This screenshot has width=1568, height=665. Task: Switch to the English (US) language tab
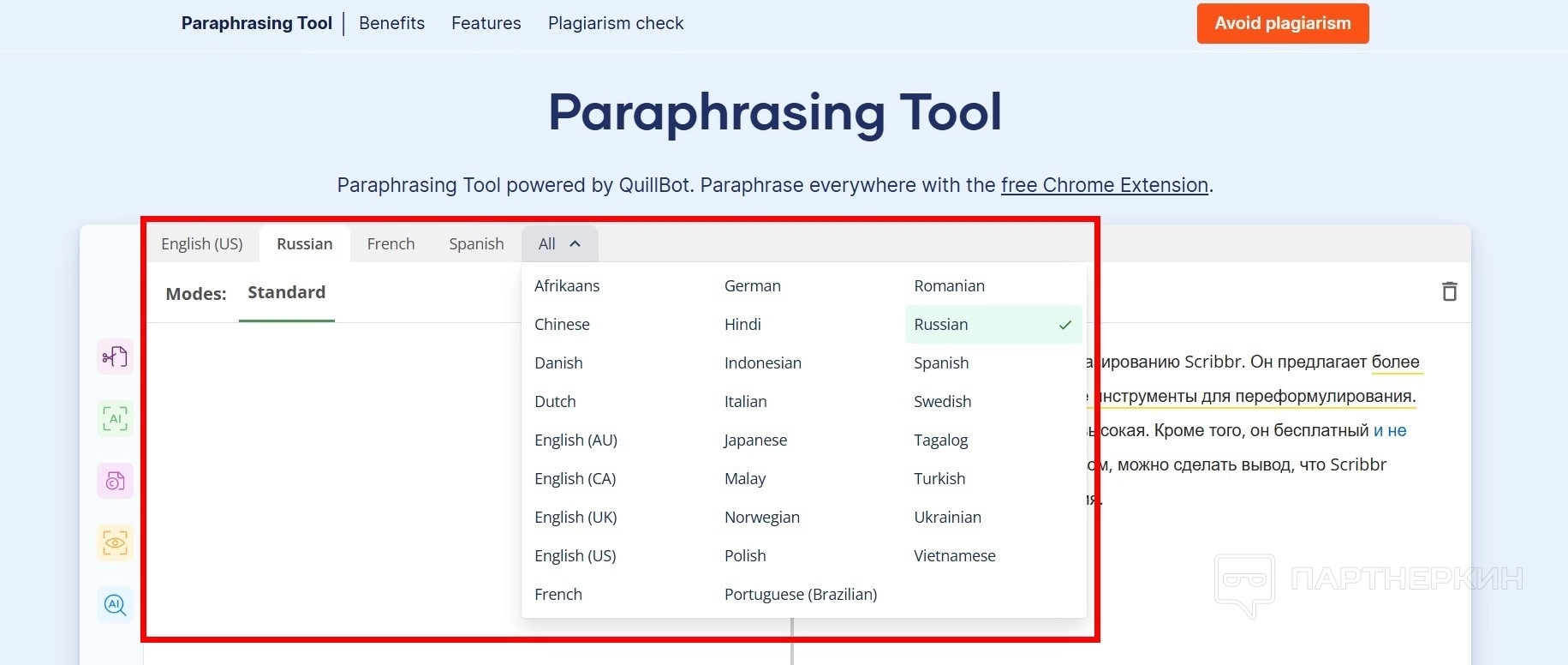tap(202, 244)
